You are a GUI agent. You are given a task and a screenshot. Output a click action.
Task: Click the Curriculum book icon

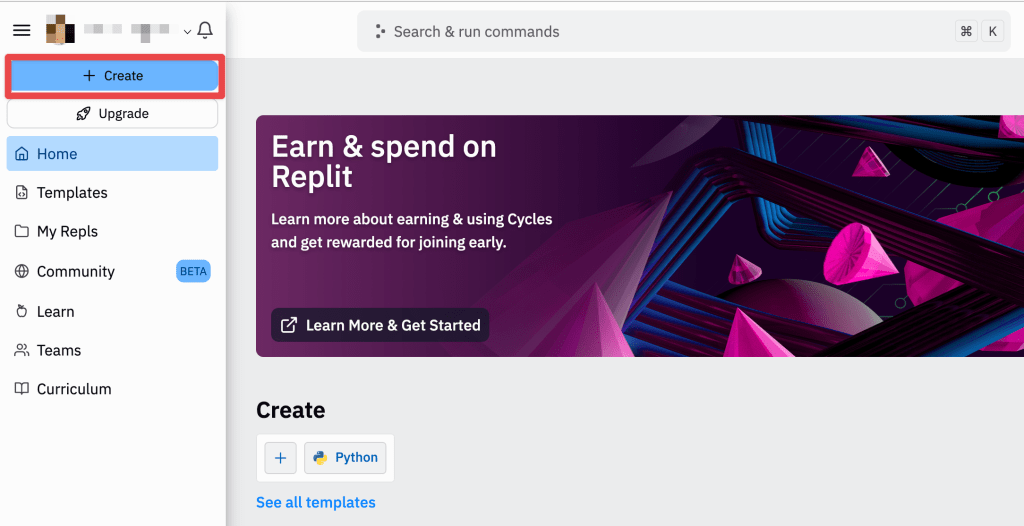tap(22, 389)
